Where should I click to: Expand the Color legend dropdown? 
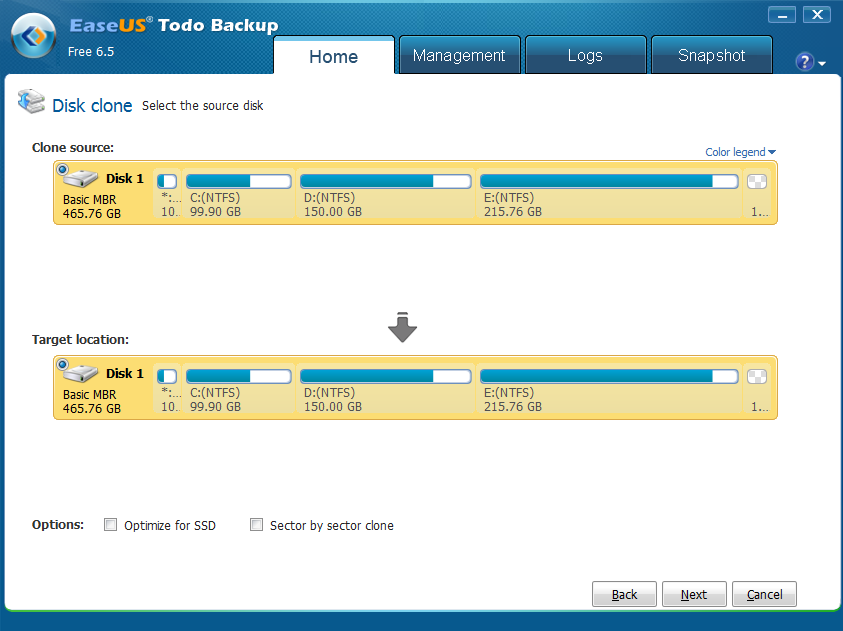pyautogui.click(x=740, y=152)
